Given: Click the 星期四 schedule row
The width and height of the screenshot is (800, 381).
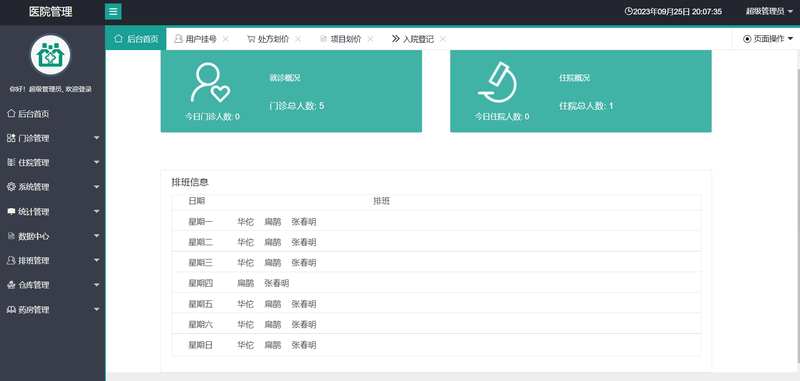Looking at the screenshot, I should [436, 283].
